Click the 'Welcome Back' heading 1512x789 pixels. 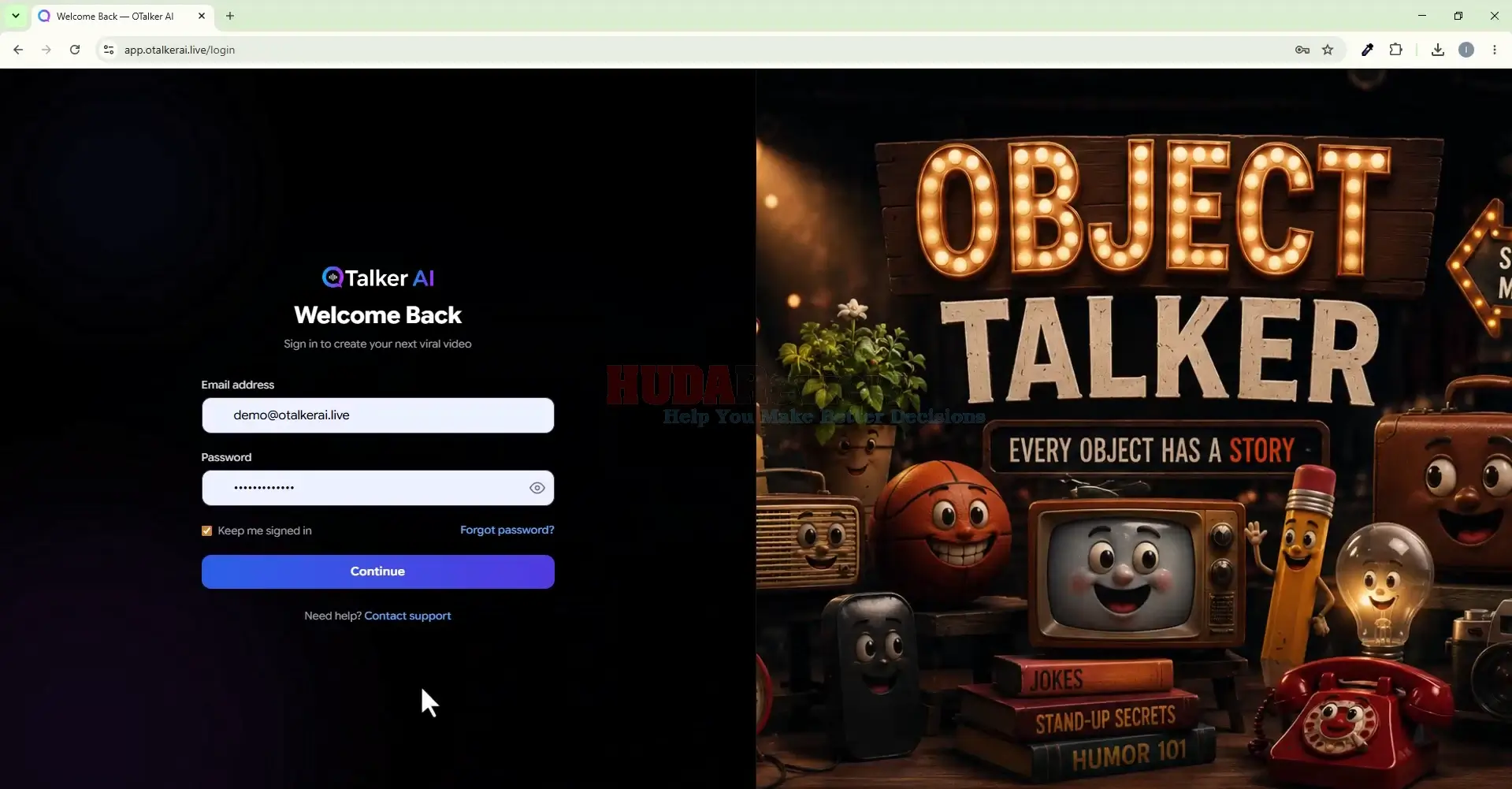(378, 315)
